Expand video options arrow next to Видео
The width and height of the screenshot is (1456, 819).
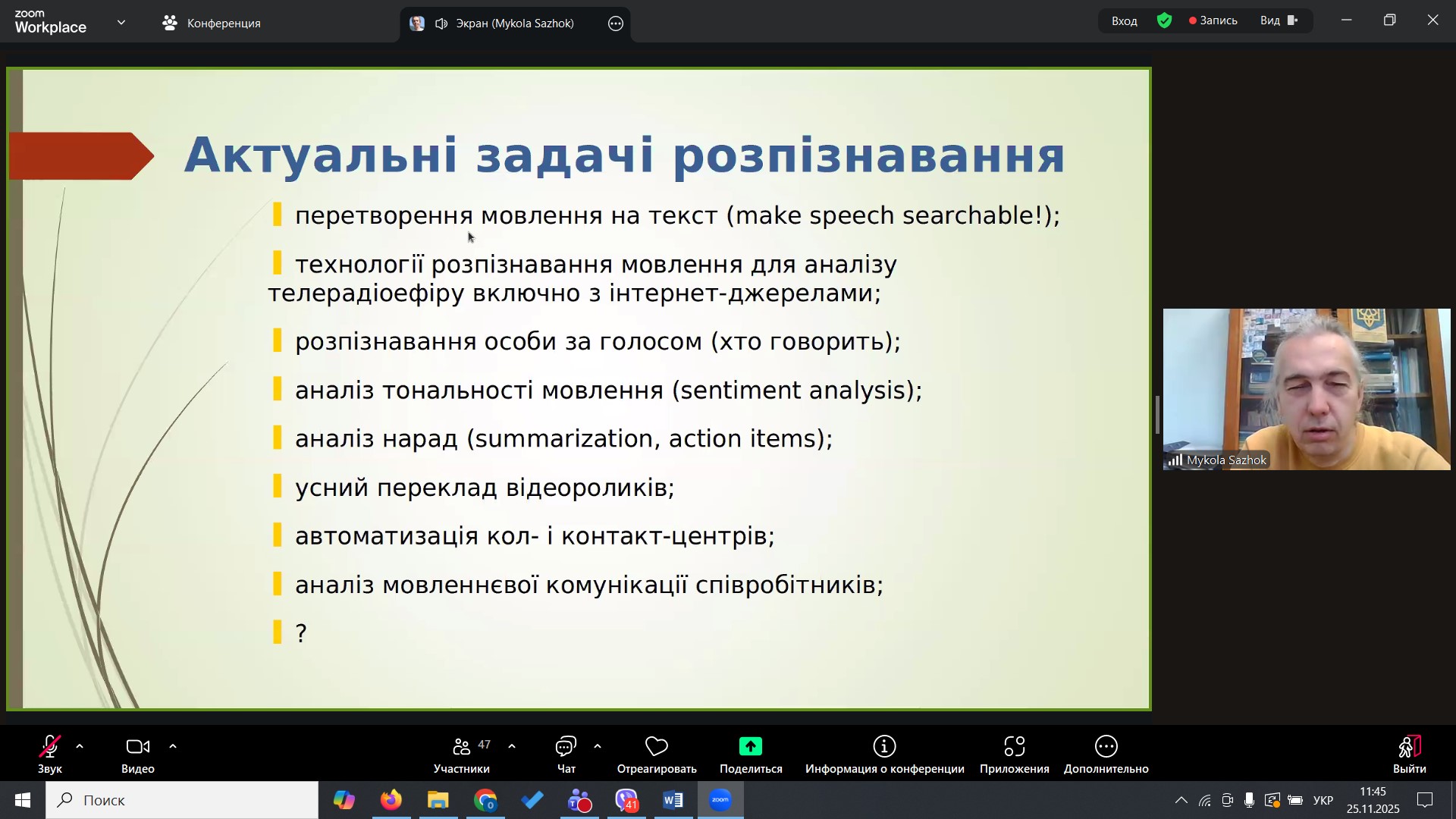pyautogui.click(x=173, y=747)
